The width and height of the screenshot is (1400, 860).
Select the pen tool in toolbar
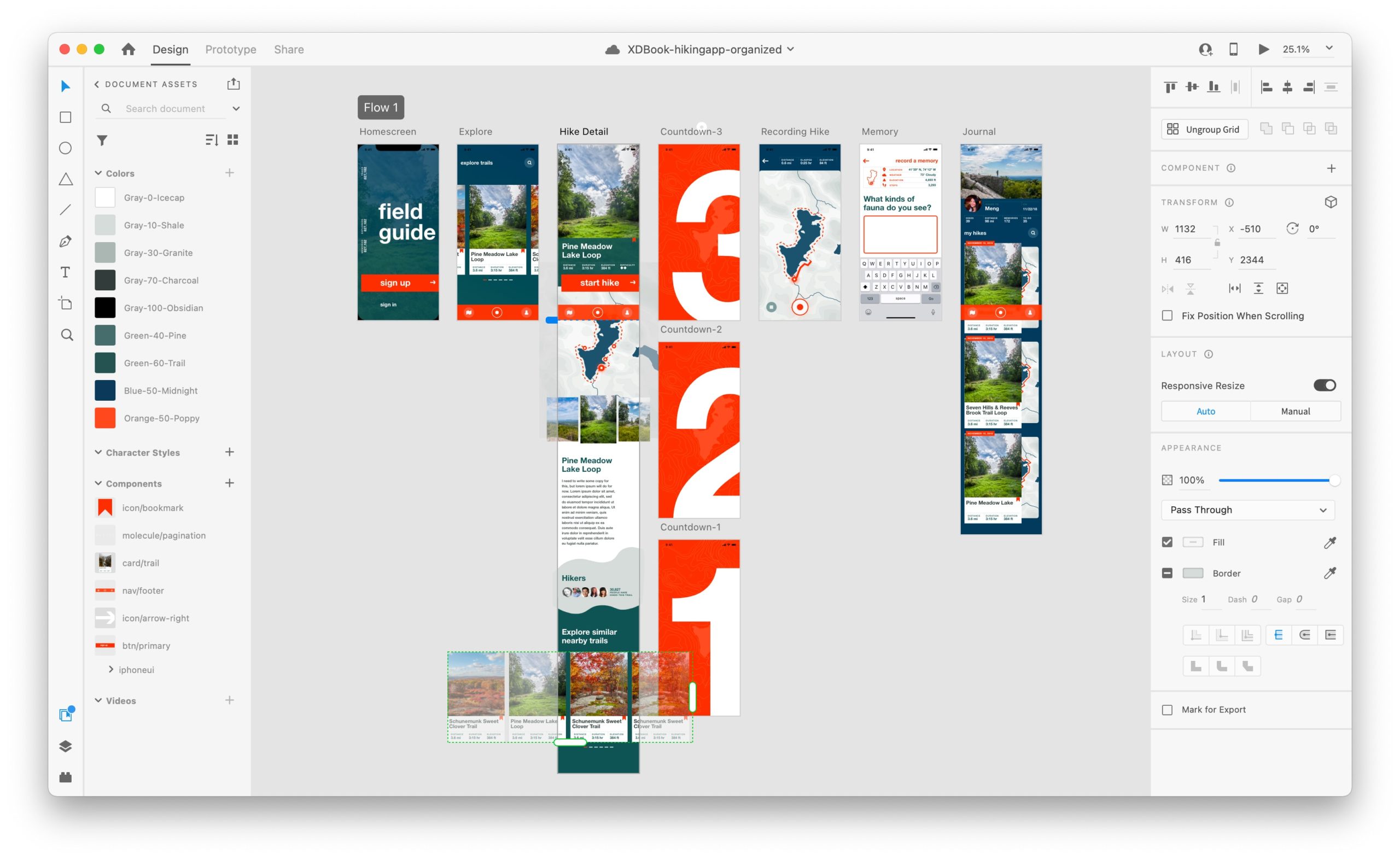pyautogui.click(x=66, y=243)
